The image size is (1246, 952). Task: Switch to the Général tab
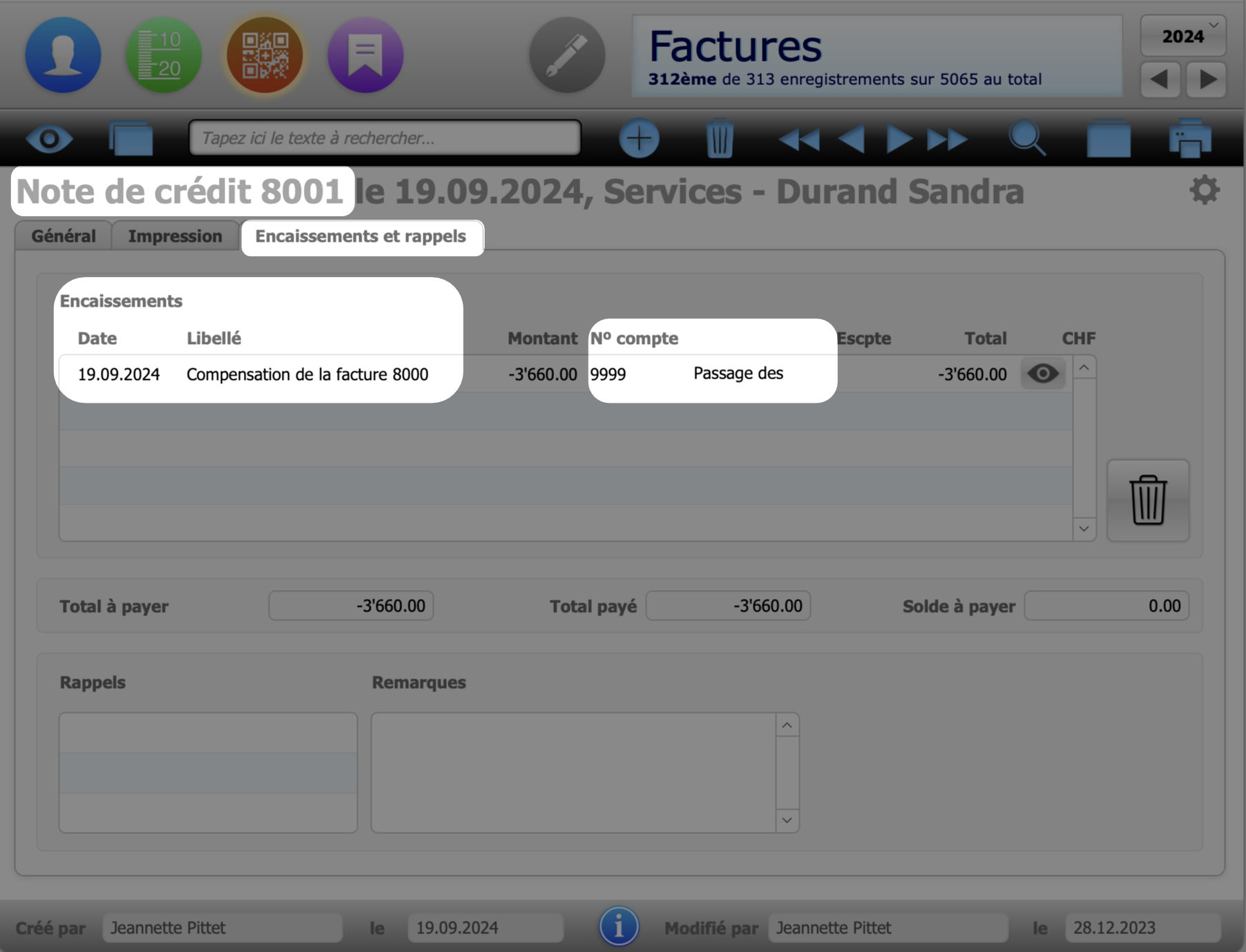pos(64,236)
